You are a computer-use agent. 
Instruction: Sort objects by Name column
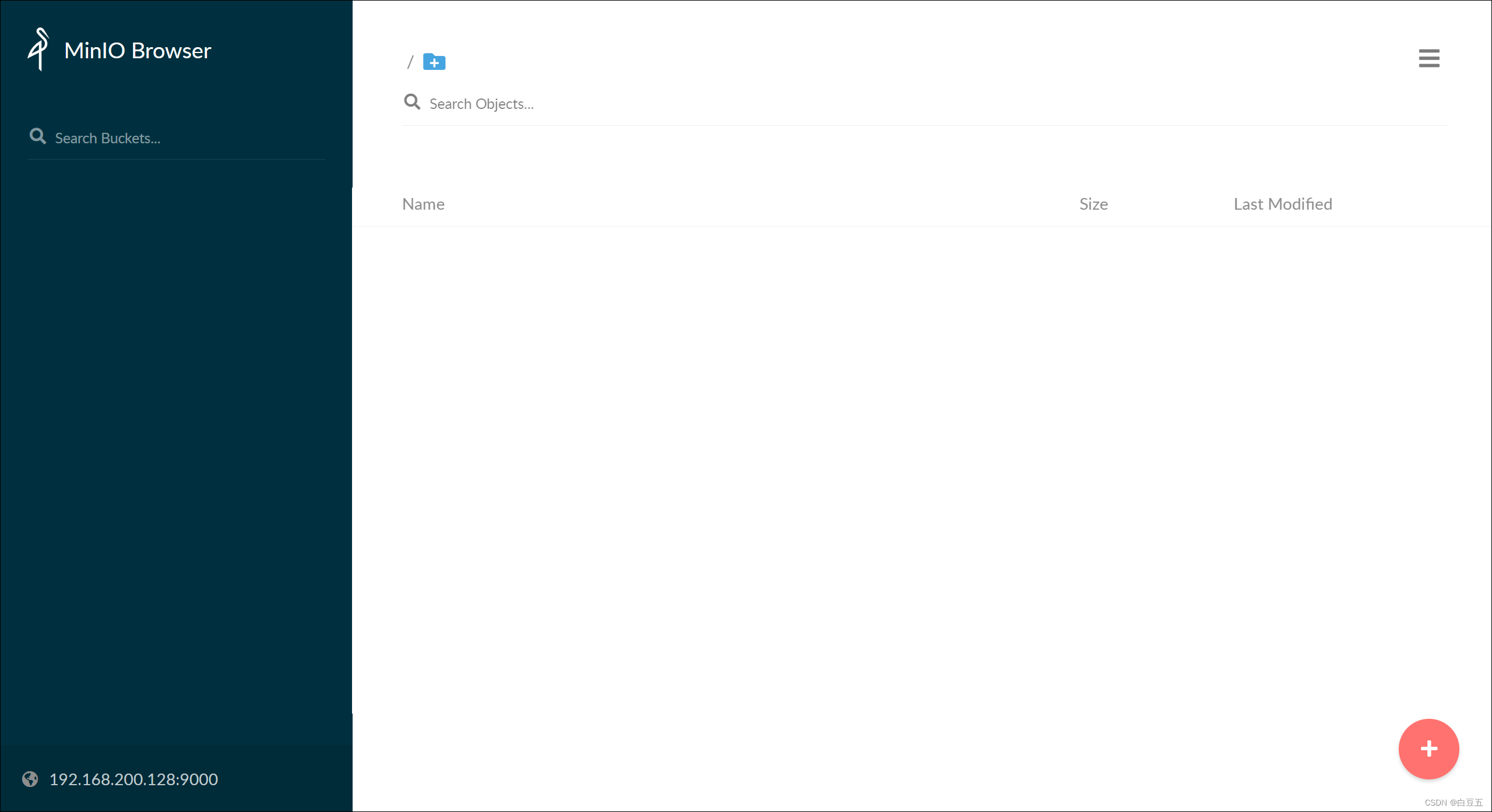[x=423, y=204]
